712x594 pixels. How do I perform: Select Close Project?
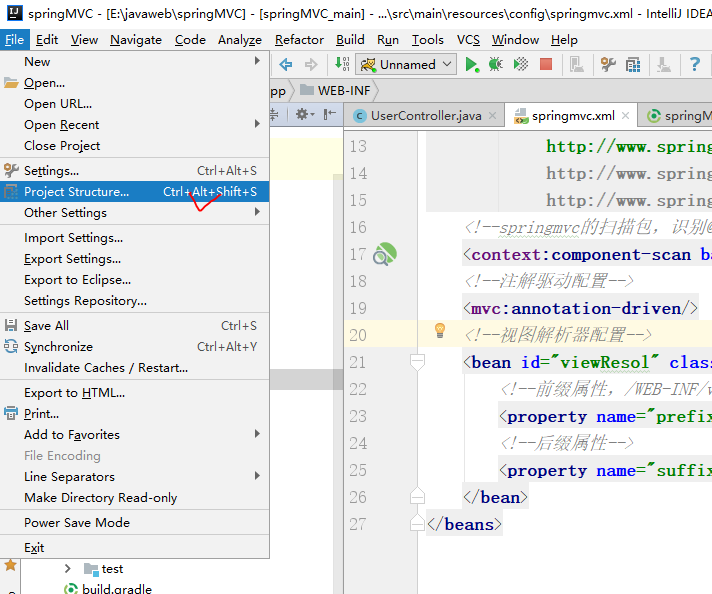(x=134, y=145)
